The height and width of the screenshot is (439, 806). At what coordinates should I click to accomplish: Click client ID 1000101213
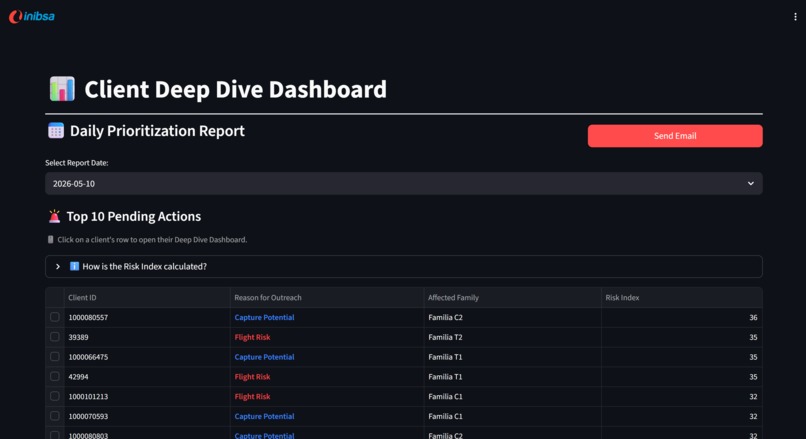pyautogui.click(x=88, y=397)
